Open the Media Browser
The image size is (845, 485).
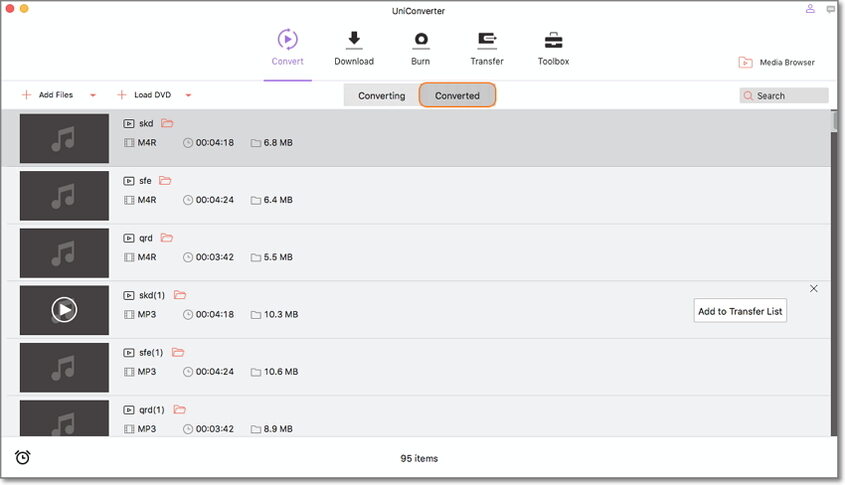[x=777, y=63]
